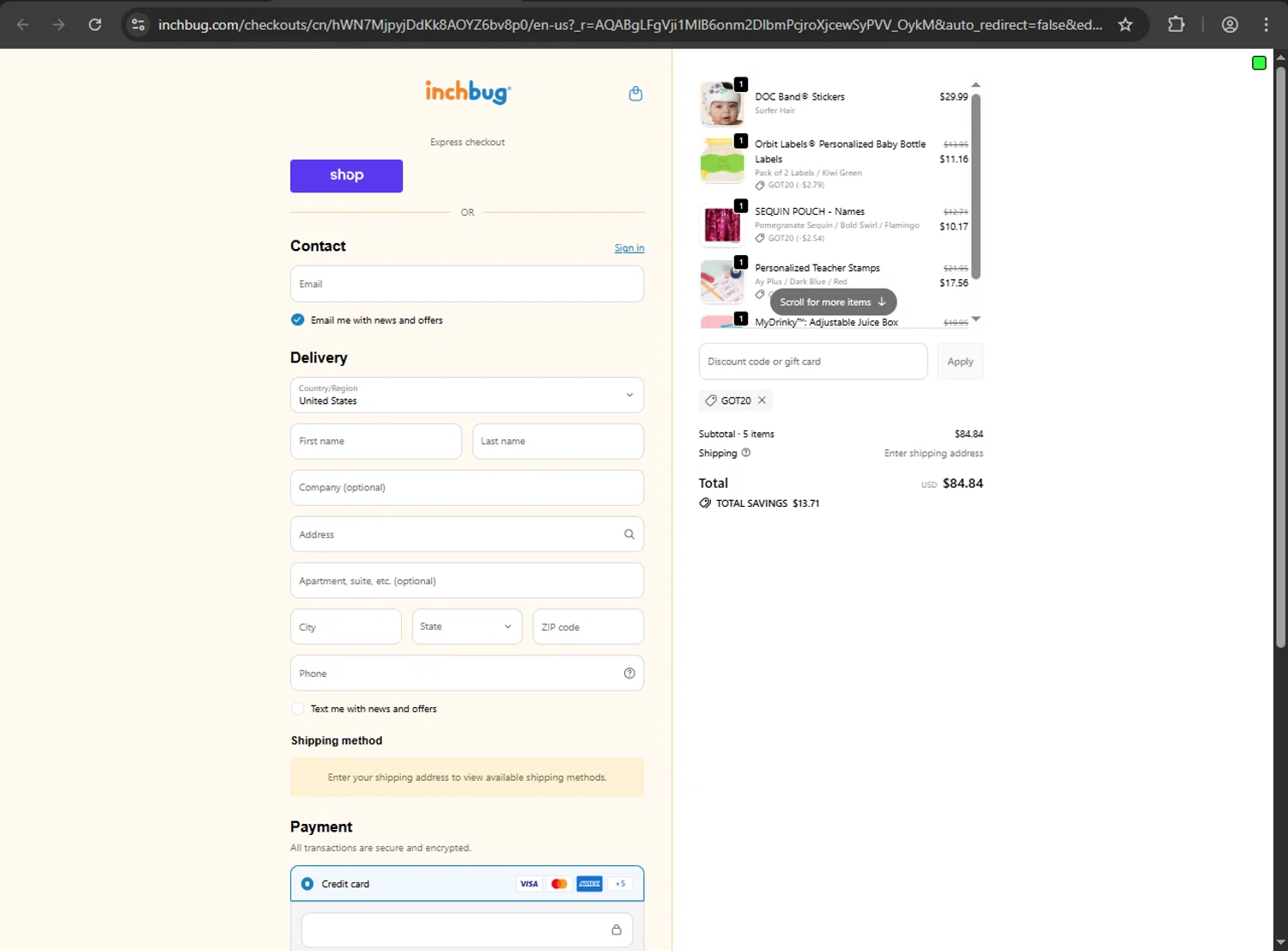Focus the City field
The image size is (1288, 951).
[346, 627]
